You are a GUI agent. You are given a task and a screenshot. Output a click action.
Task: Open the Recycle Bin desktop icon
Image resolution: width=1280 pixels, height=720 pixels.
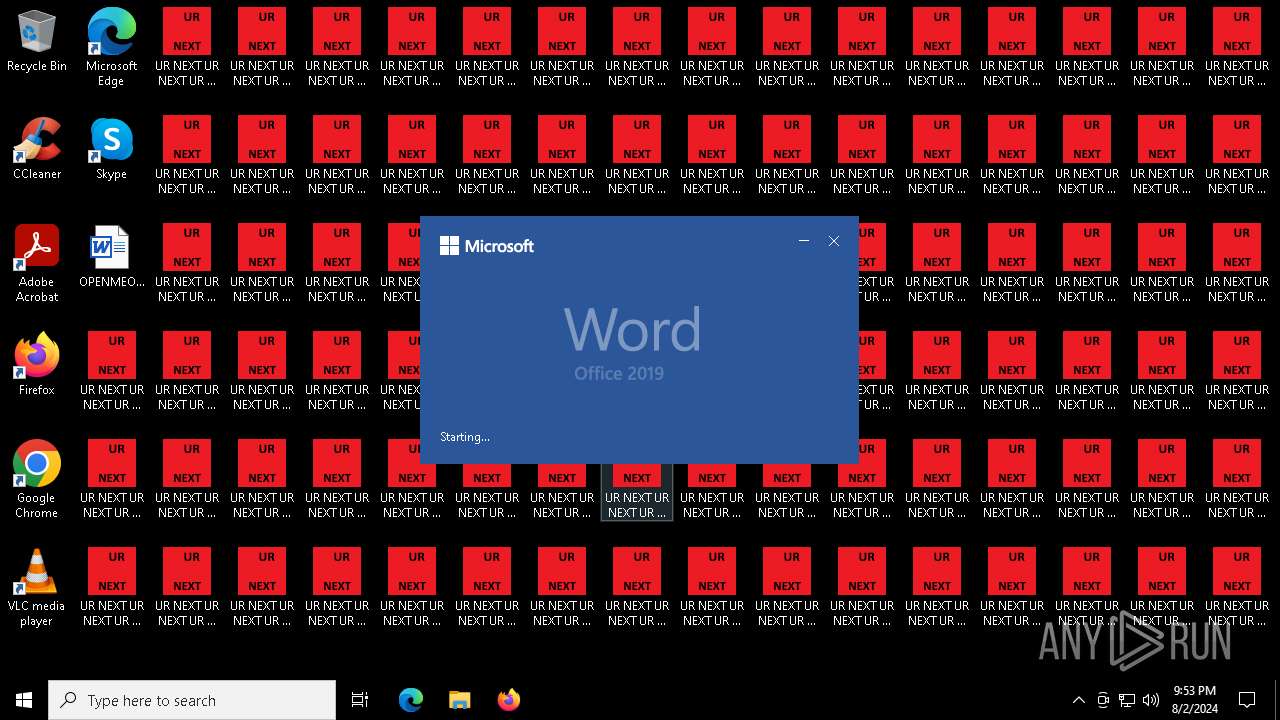click(x=37, y=41)
